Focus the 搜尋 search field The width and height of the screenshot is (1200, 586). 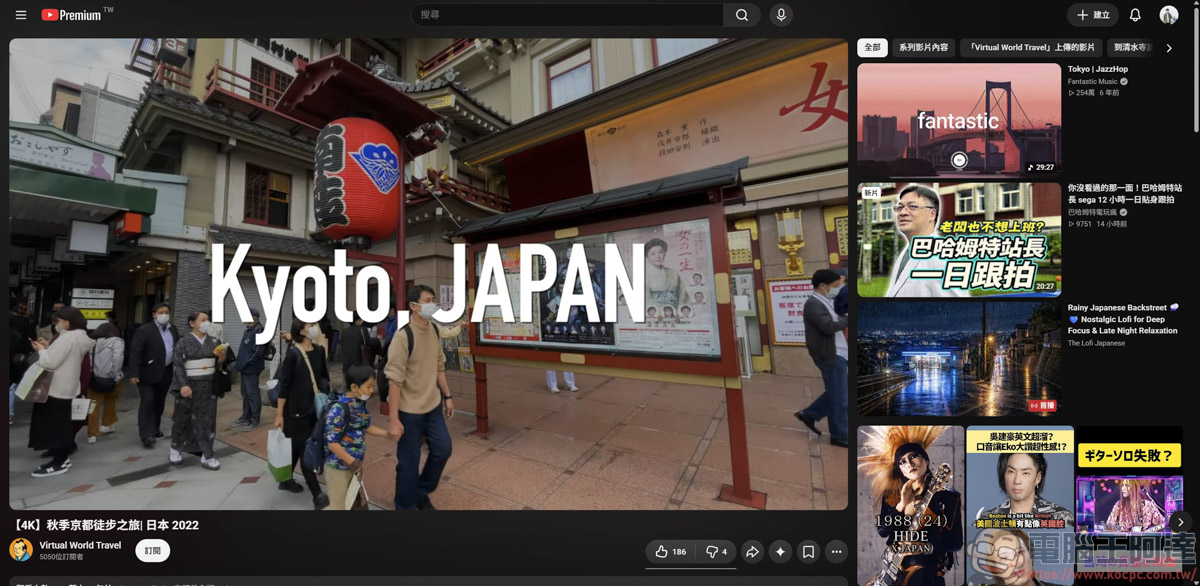coord(568,15)
